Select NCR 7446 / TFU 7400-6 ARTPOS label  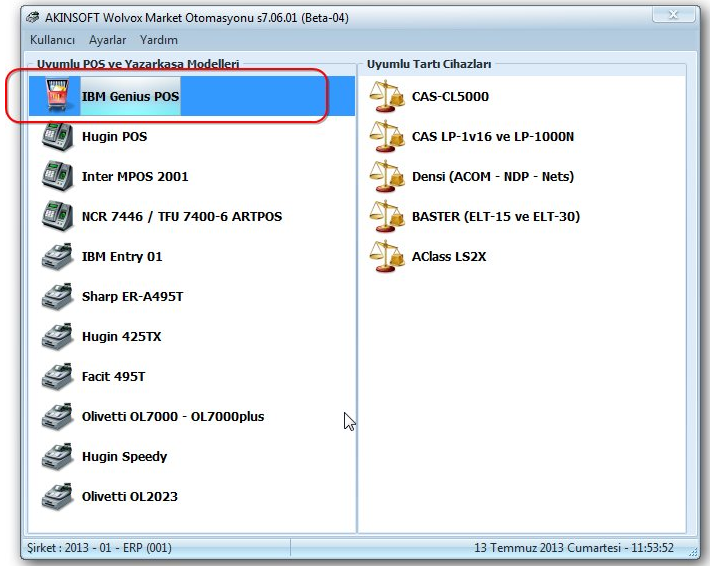[182, 216]
